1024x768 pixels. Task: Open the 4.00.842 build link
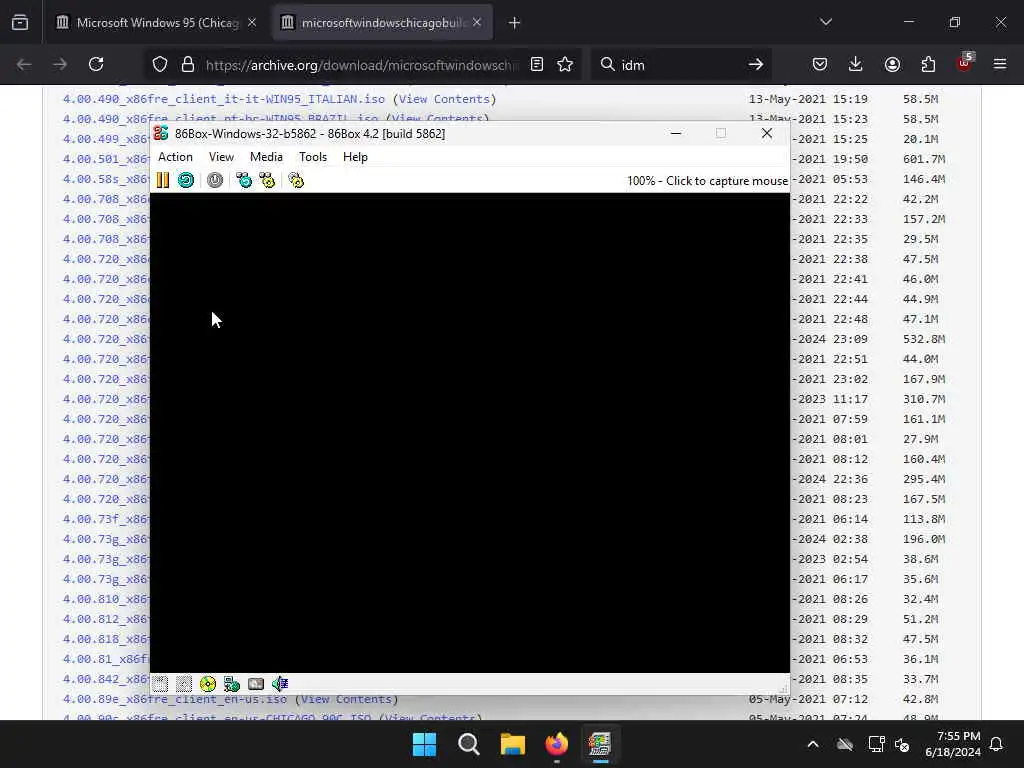point(106,679)
